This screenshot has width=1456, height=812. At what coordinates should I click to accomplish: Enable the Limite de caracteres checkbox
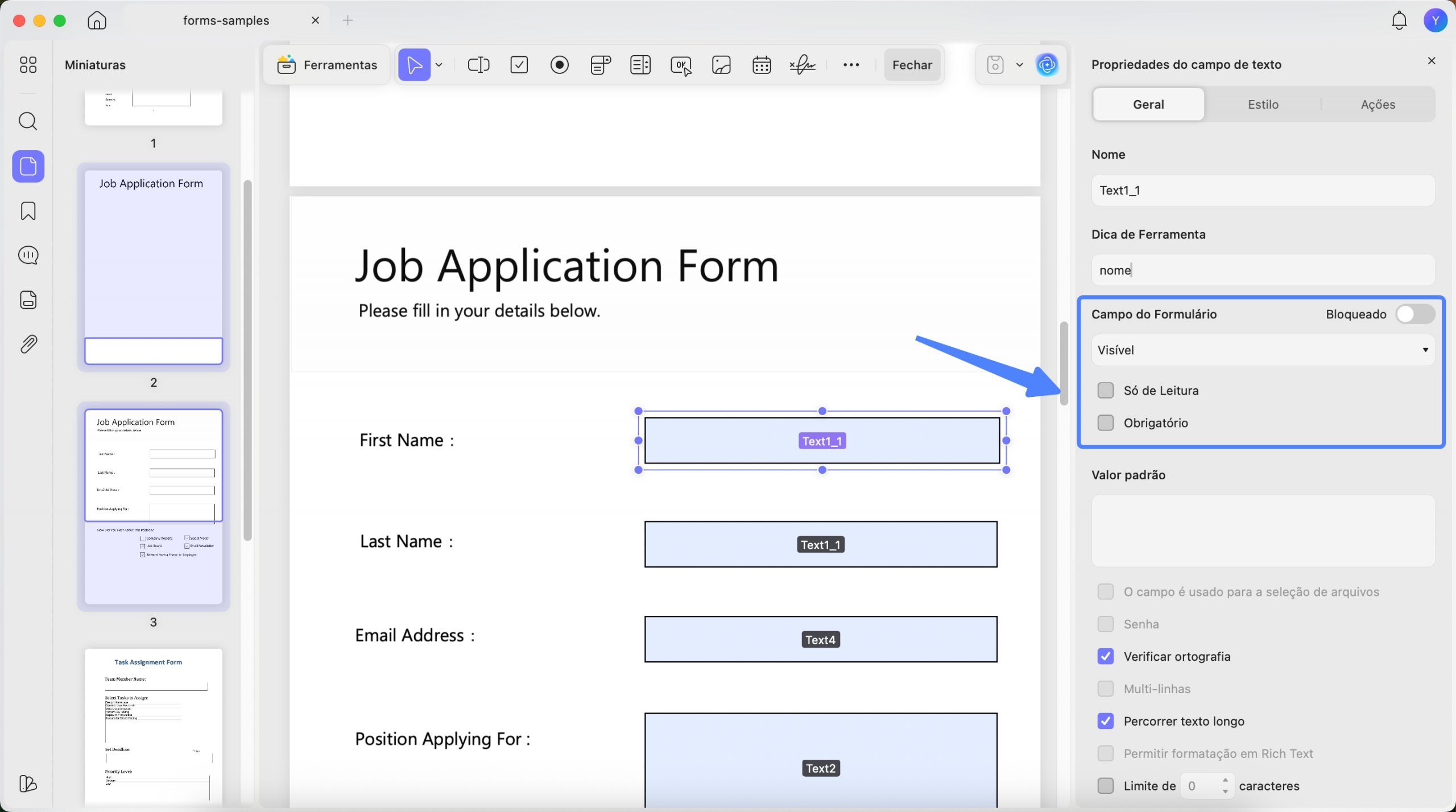click(1105, 786)
